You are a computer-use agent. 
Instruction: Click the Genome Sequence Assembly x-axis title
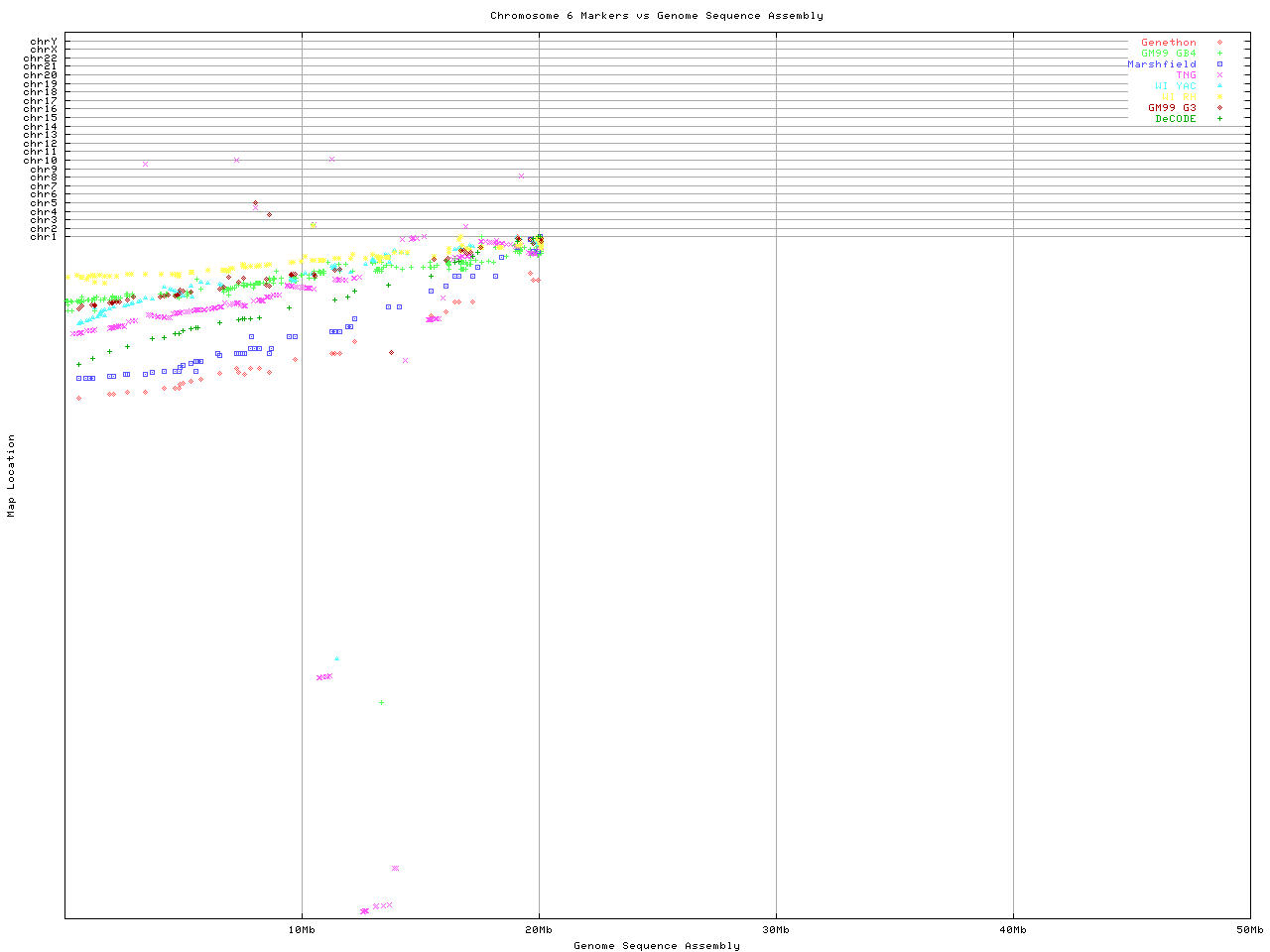pos(656,946)
